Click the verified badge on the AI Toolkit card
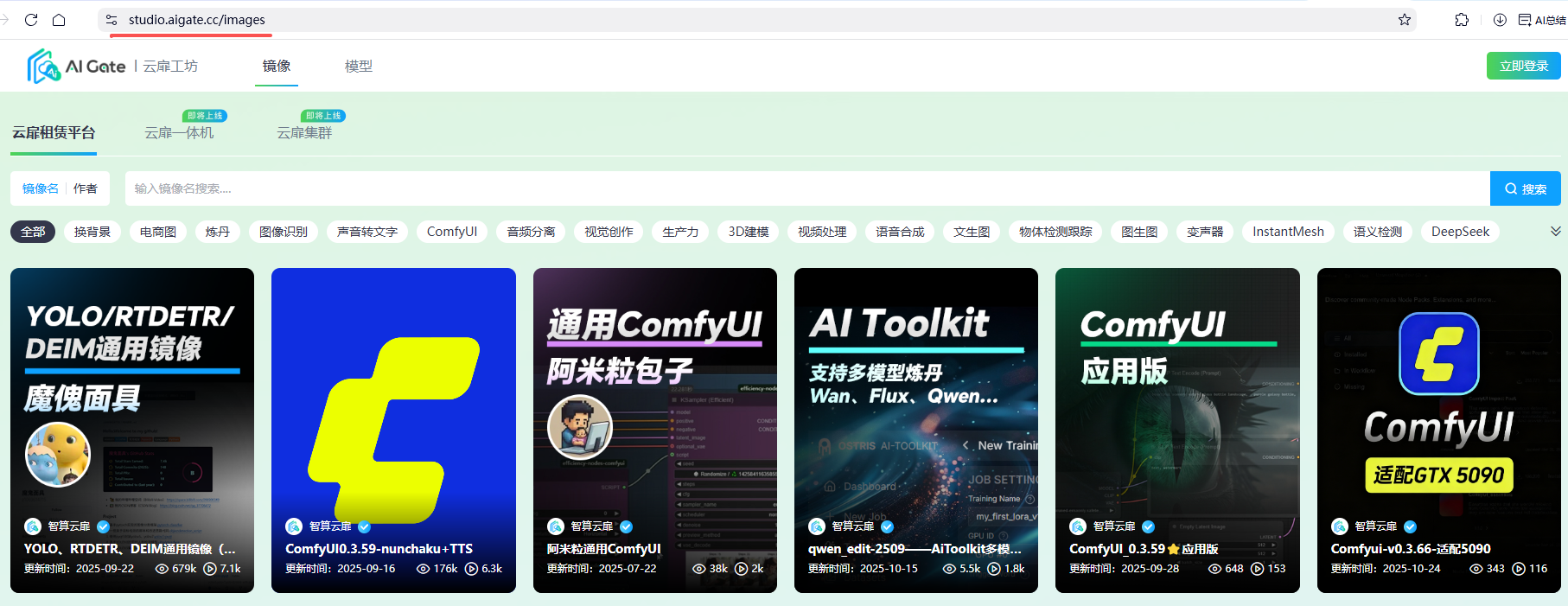The image size is (1568, 606). click(x=887, y=526)
